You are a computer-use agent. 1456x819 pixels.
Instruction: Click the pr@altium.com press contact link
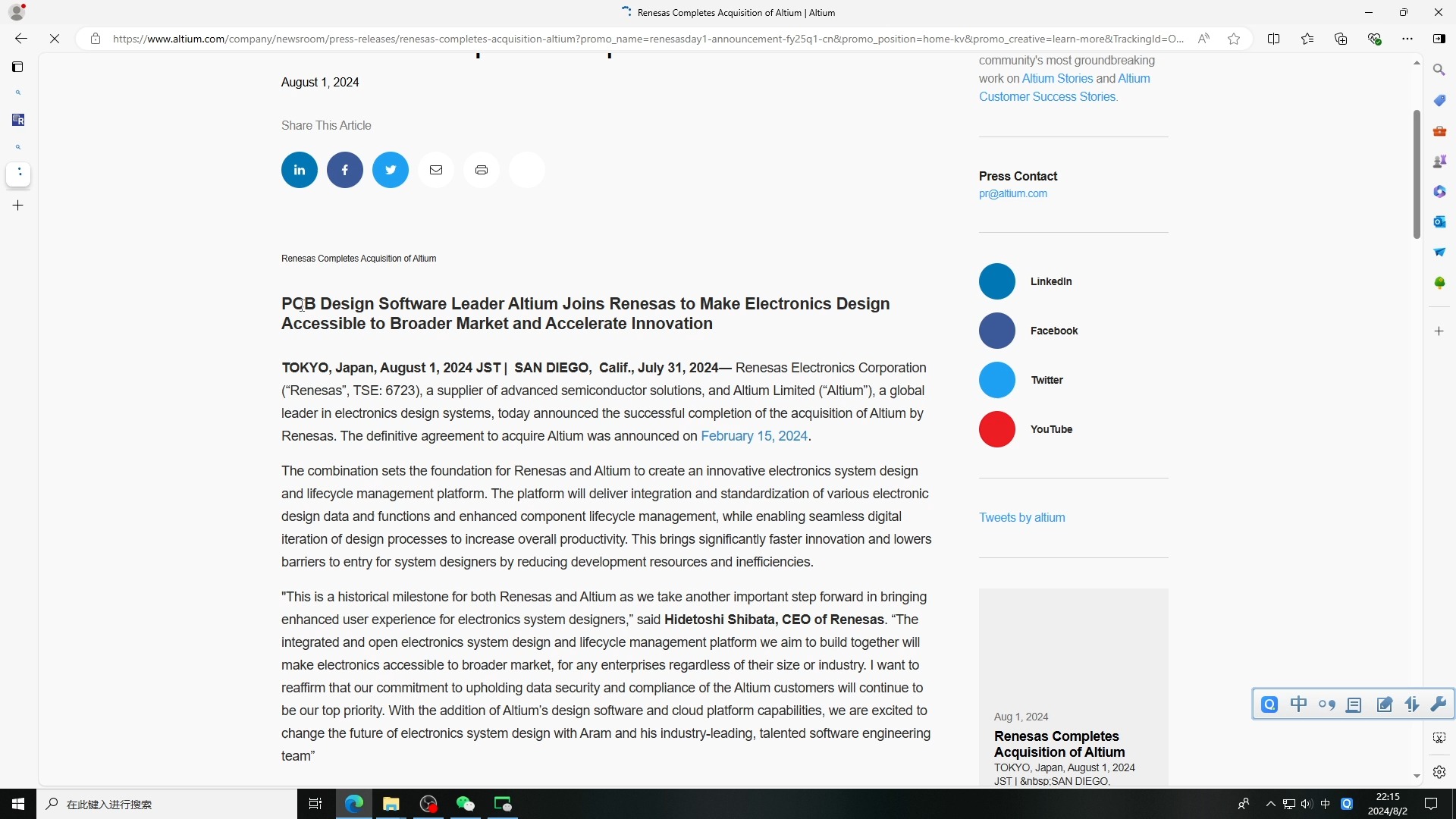click(x=1012, y=192)
